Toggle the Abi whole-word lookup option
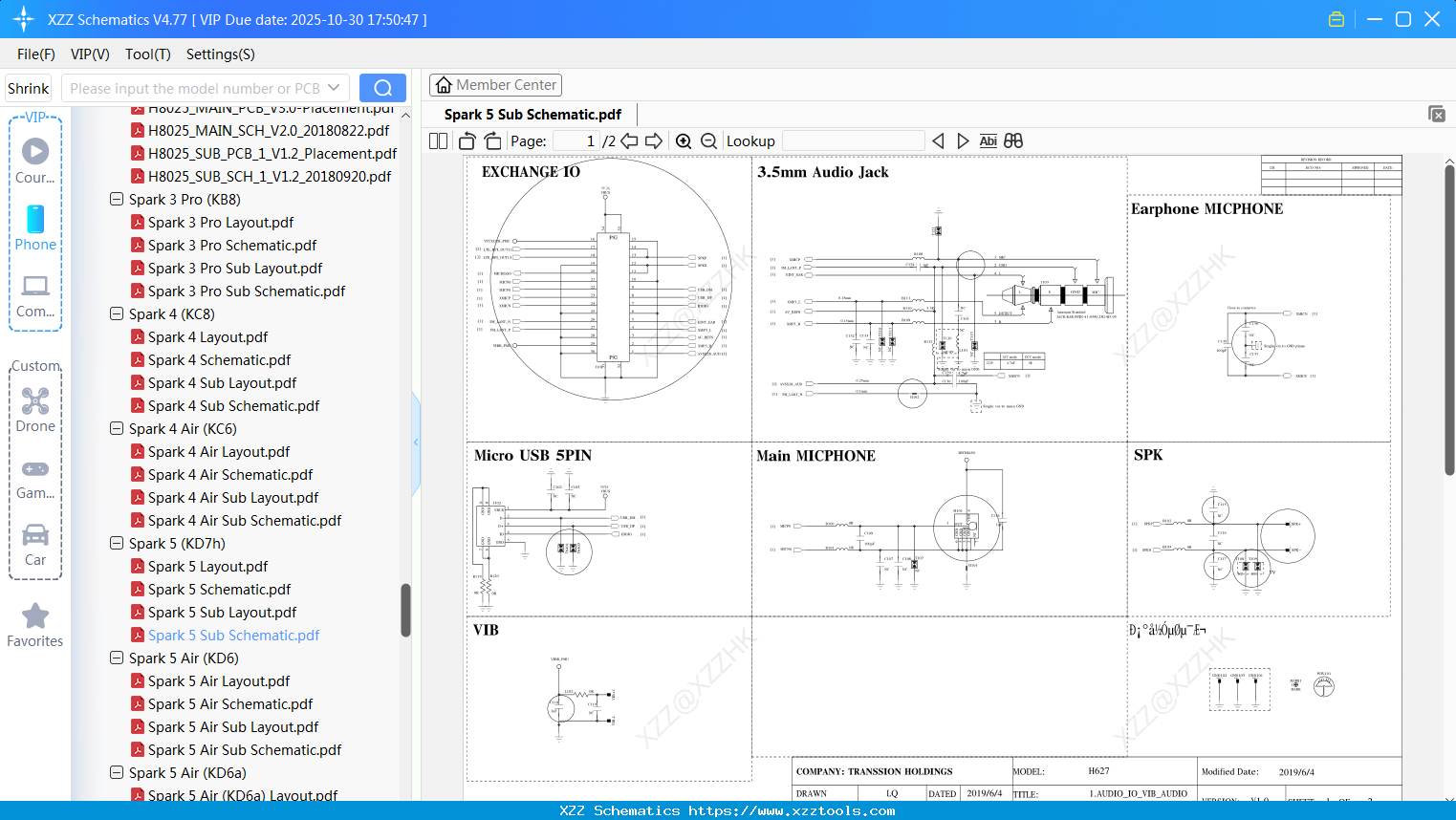 (x=988, y=140)
